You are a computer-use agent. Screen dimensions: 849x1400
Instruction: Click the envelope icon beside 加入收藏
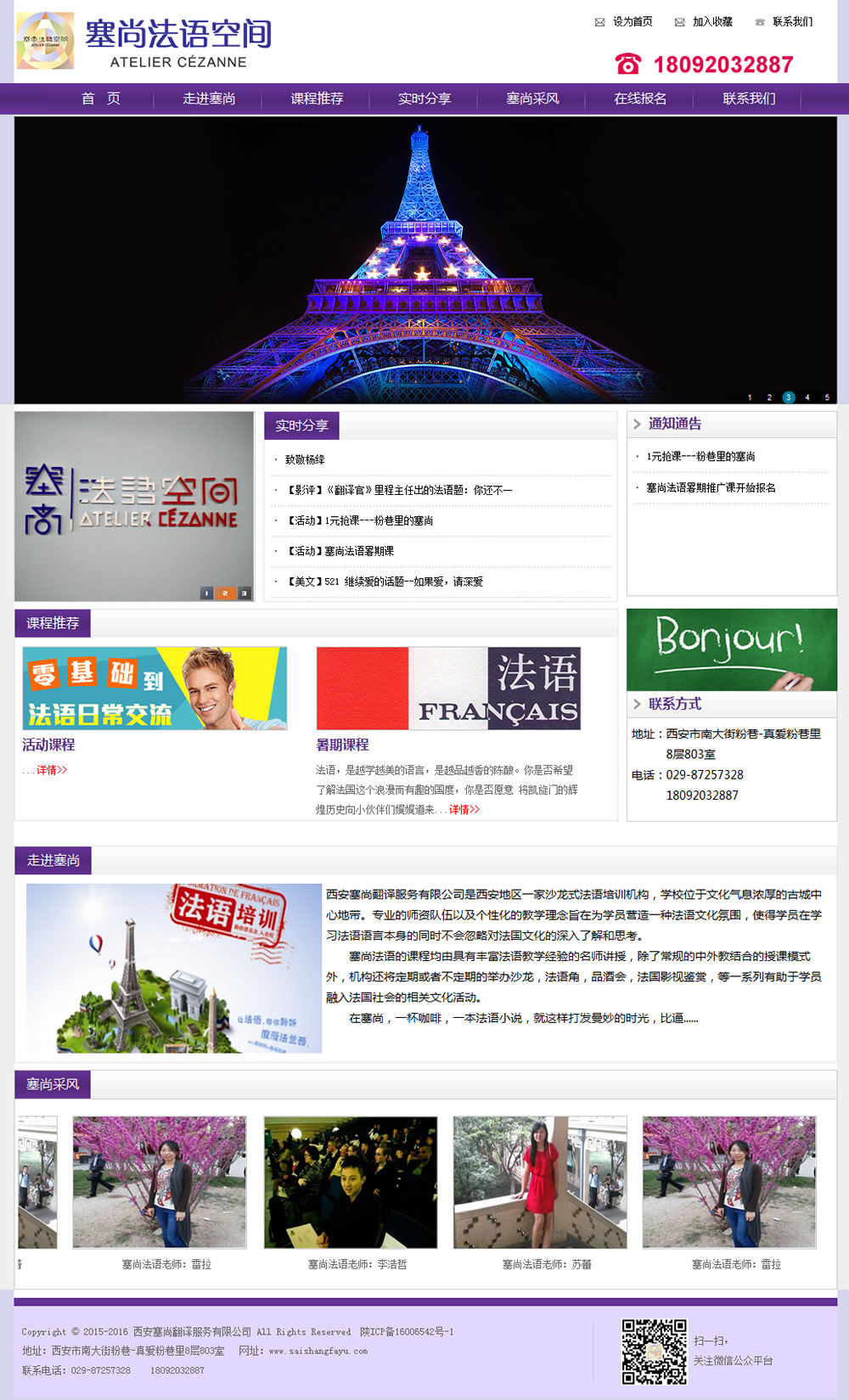click(x=679, y=22)
